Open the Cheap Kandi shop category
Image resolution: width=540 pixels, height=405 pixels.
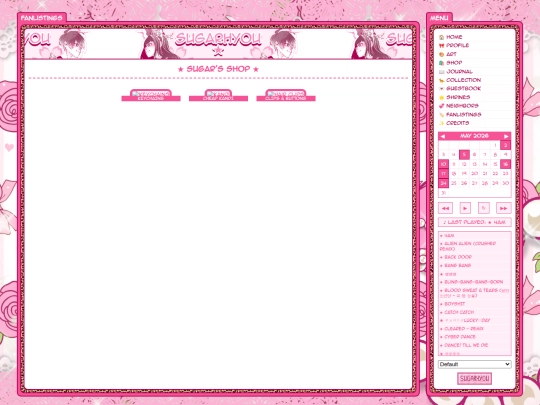point(218,95)
